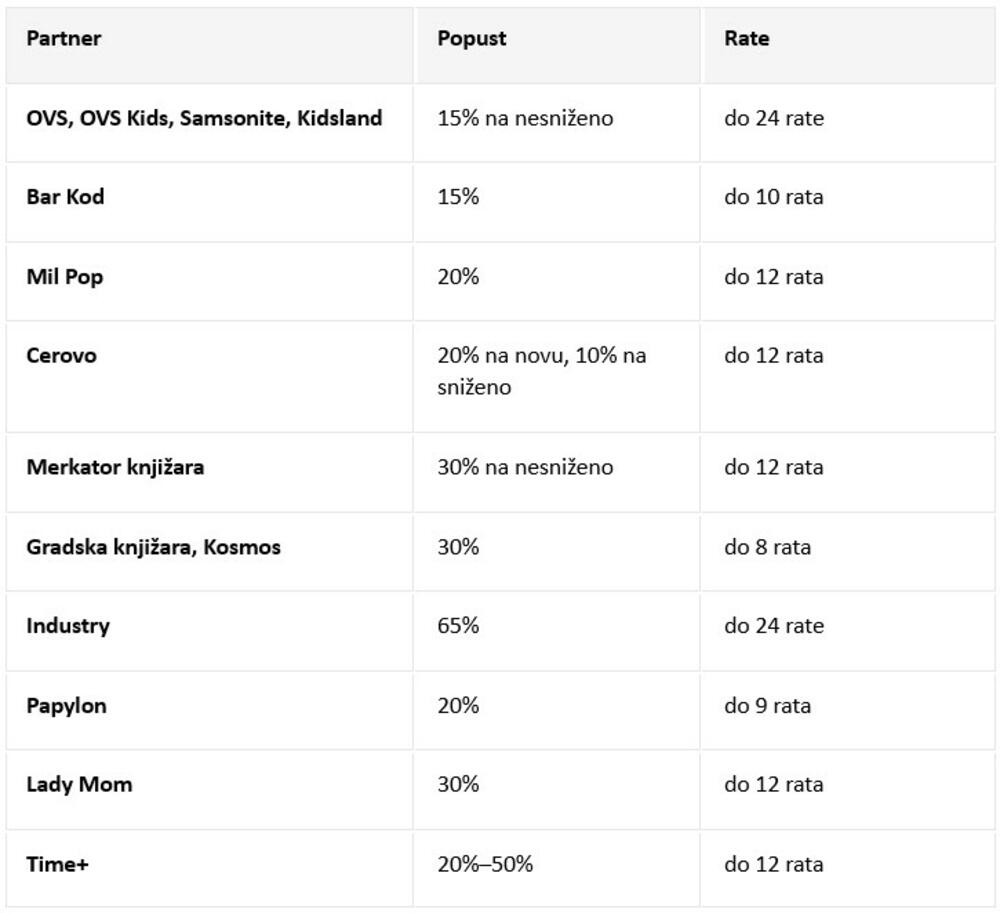Viewport: 1000px width, 913px height.
Task: Select the 20%–50% discount cell
Action: [485, 865]
